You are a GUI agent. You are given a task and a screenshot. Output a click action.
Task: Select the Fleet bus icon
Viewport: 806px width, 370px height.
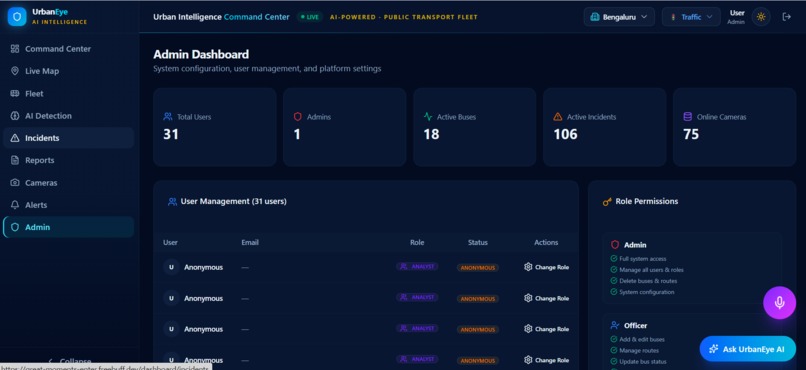[15, 94]
